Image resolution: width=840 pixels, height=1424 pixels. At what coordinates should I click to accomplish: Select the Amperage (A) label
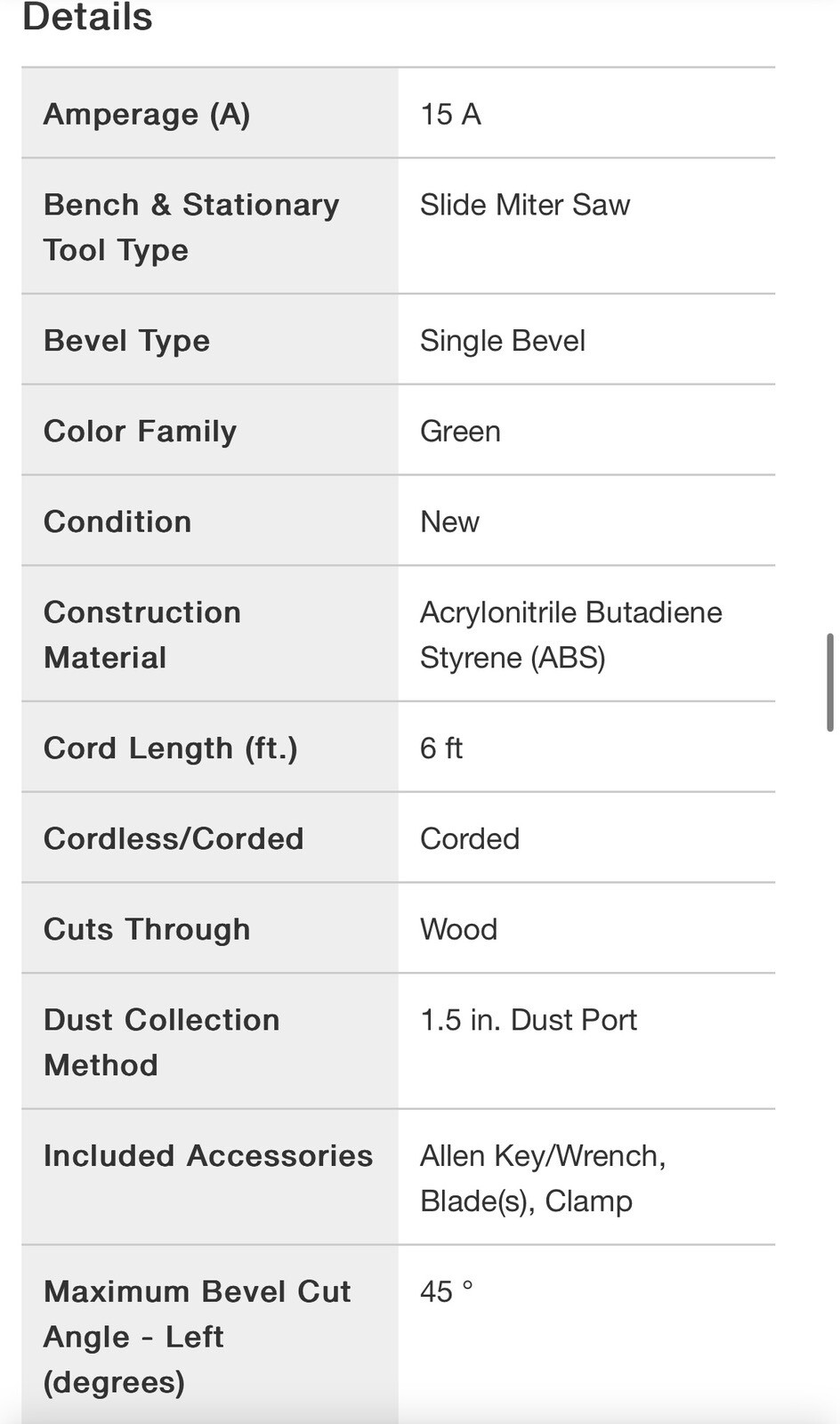tap(147, 114)
